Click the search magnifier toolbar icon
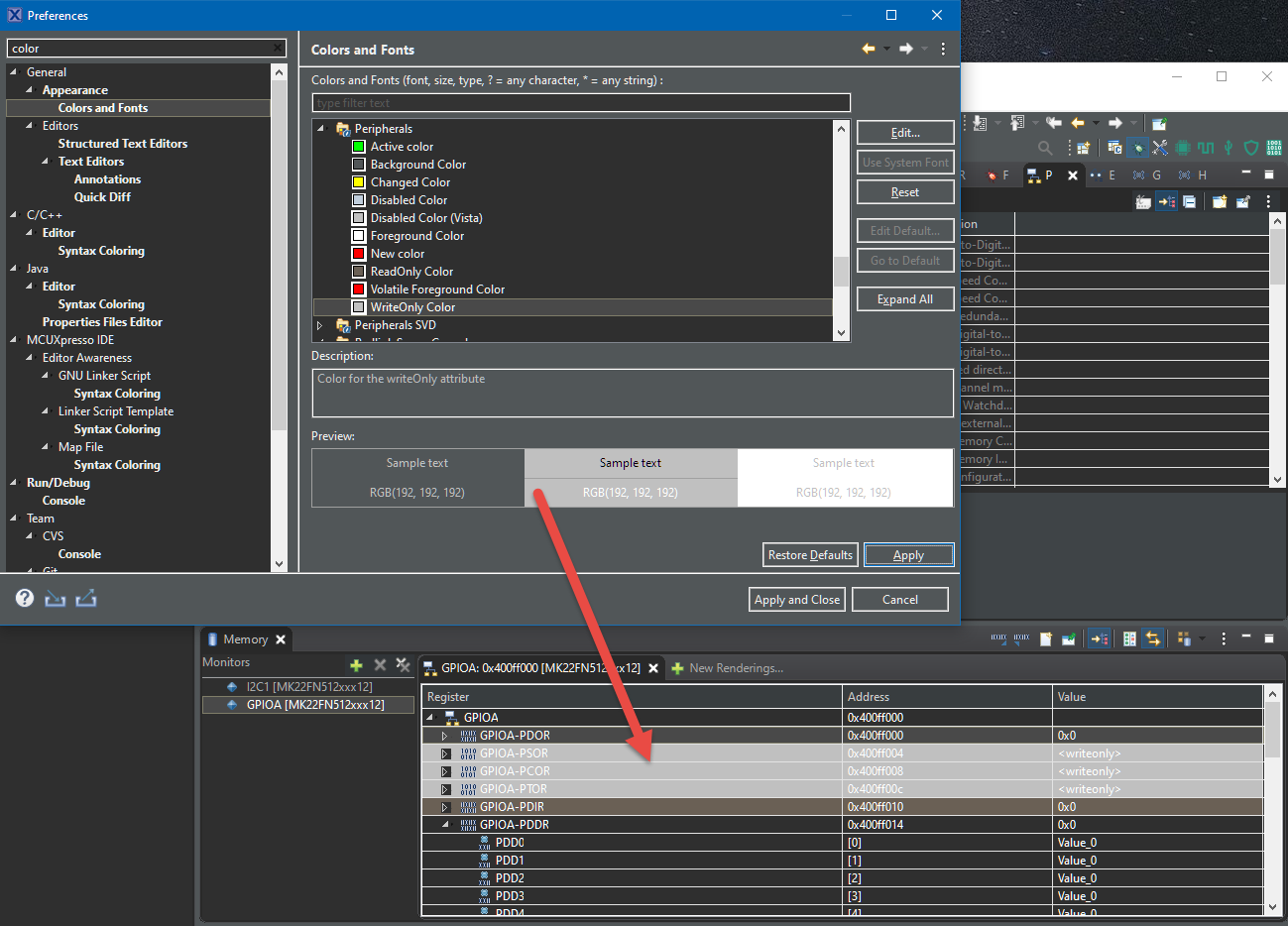The height and width of the screenshot is (926, 1288). (1045, 148)
